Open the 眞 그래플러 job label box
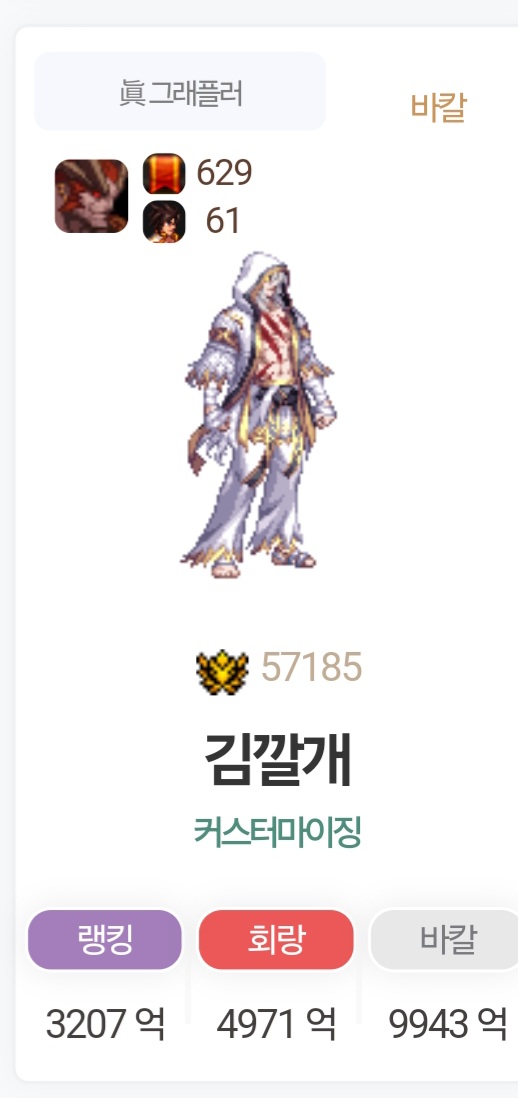Viewport: 518px width, 1098px height. point(180,91)
